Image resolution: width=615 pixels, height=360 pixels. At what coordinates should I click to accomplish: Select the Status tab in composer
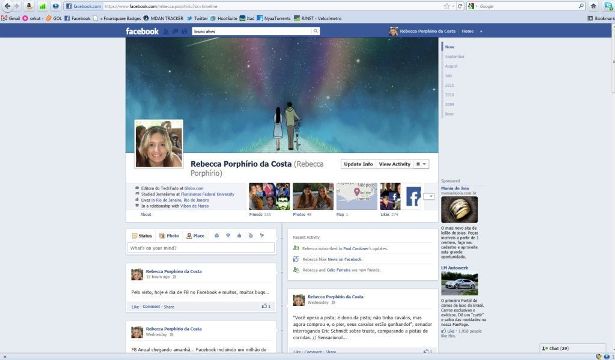[142, 236]
